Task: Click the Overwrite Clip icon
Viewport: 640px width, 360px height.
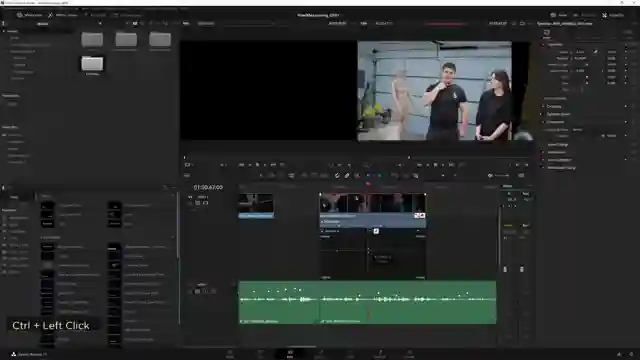Action: 314,176
